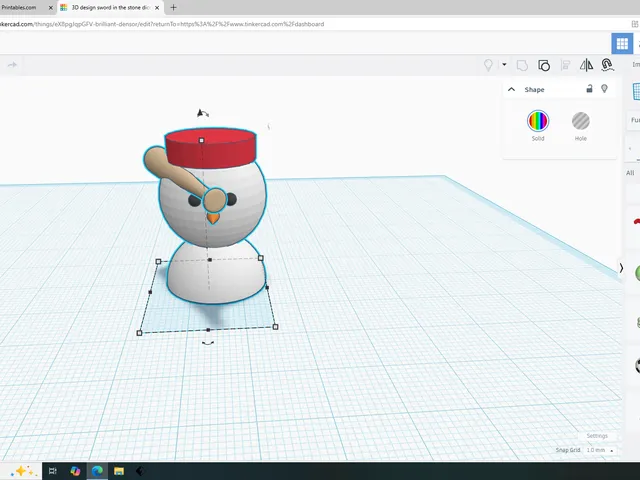Open a new browser tab
The width and height of the screenshot is (640, 480).
[x=173, y=7]
